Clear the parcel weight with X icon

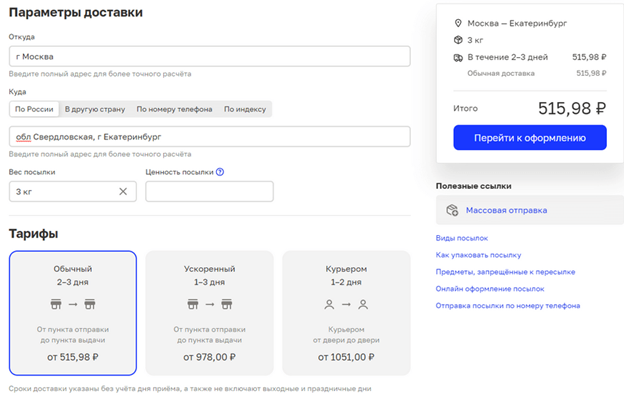tap(123, 191)
